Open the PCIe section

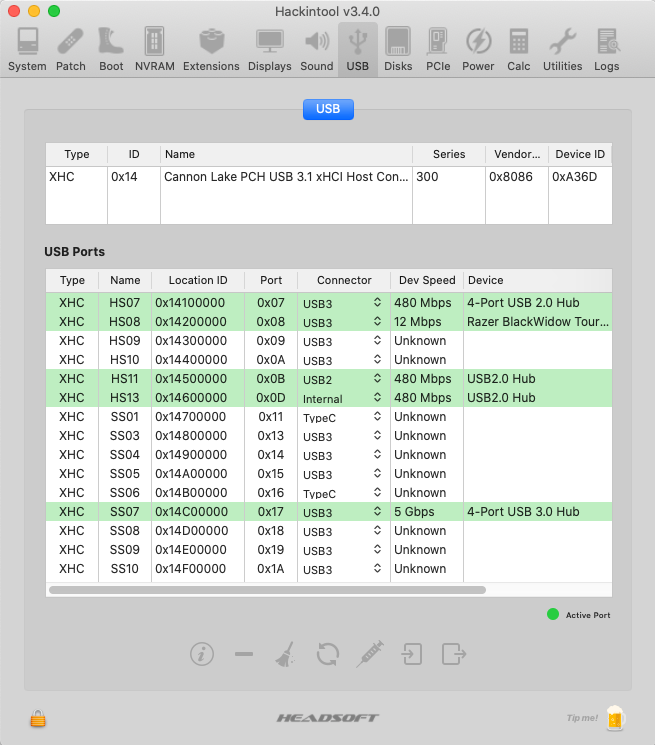click(438, 49)
